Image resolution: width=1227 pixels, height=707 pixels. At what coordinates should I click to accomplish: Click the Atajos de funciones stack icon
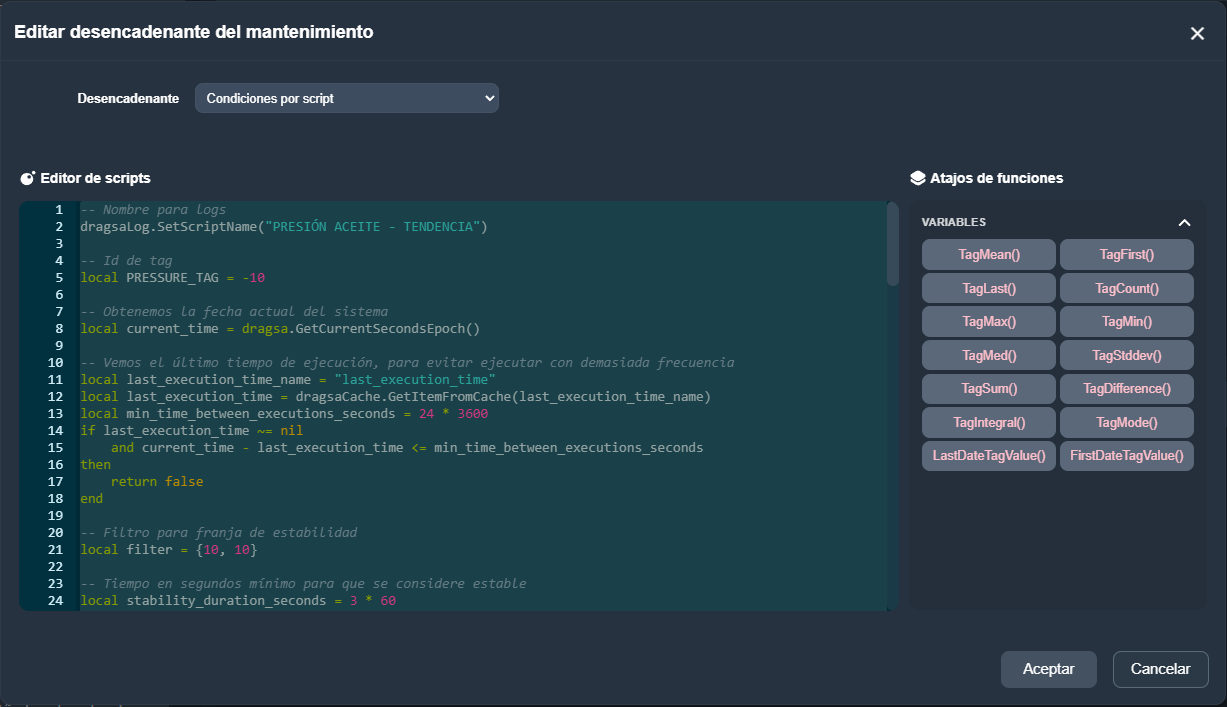click(x=918, y=178)
